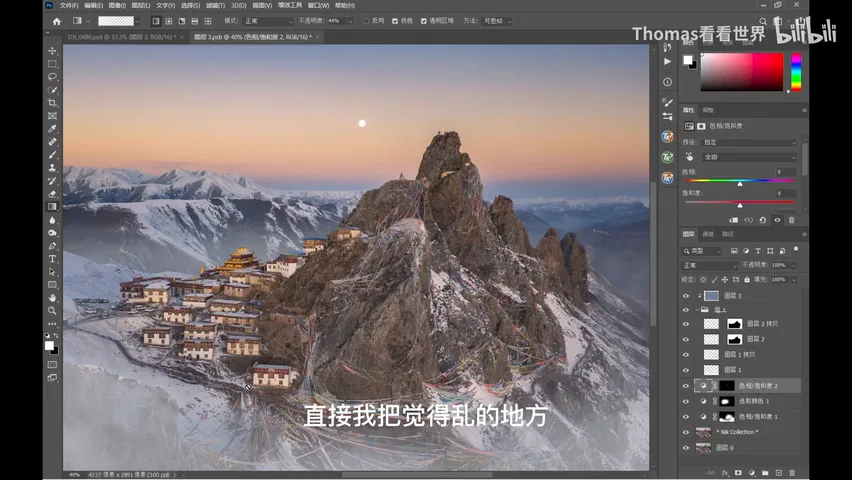Click the saturation slider handle in Properties
Image resolution: width=852 pixels, height=480 pixels.
tap(740, 205)
